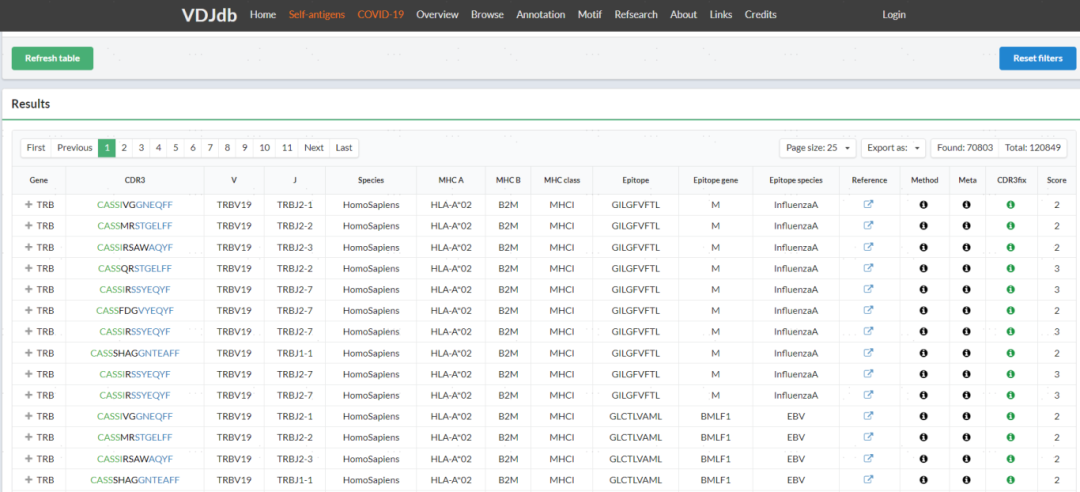This screenshot has width=1080, height=492.
Task: Click CDR3fix icon for CASSFDGVYEQYF row
Action: [x=1010, y=310]
